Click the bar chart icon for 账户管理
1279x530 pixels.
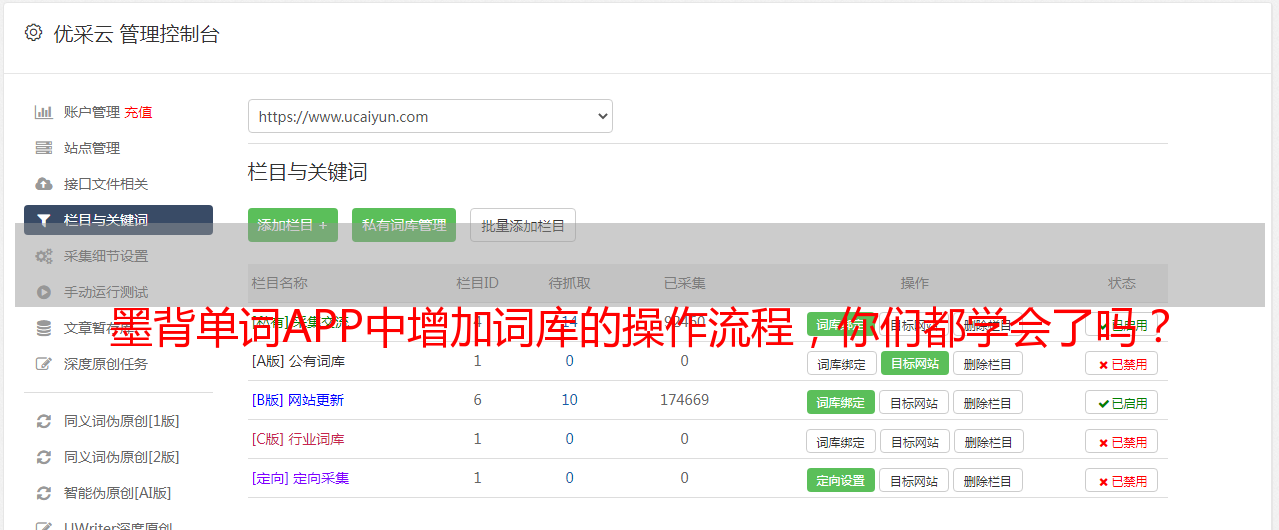(43, 112)
